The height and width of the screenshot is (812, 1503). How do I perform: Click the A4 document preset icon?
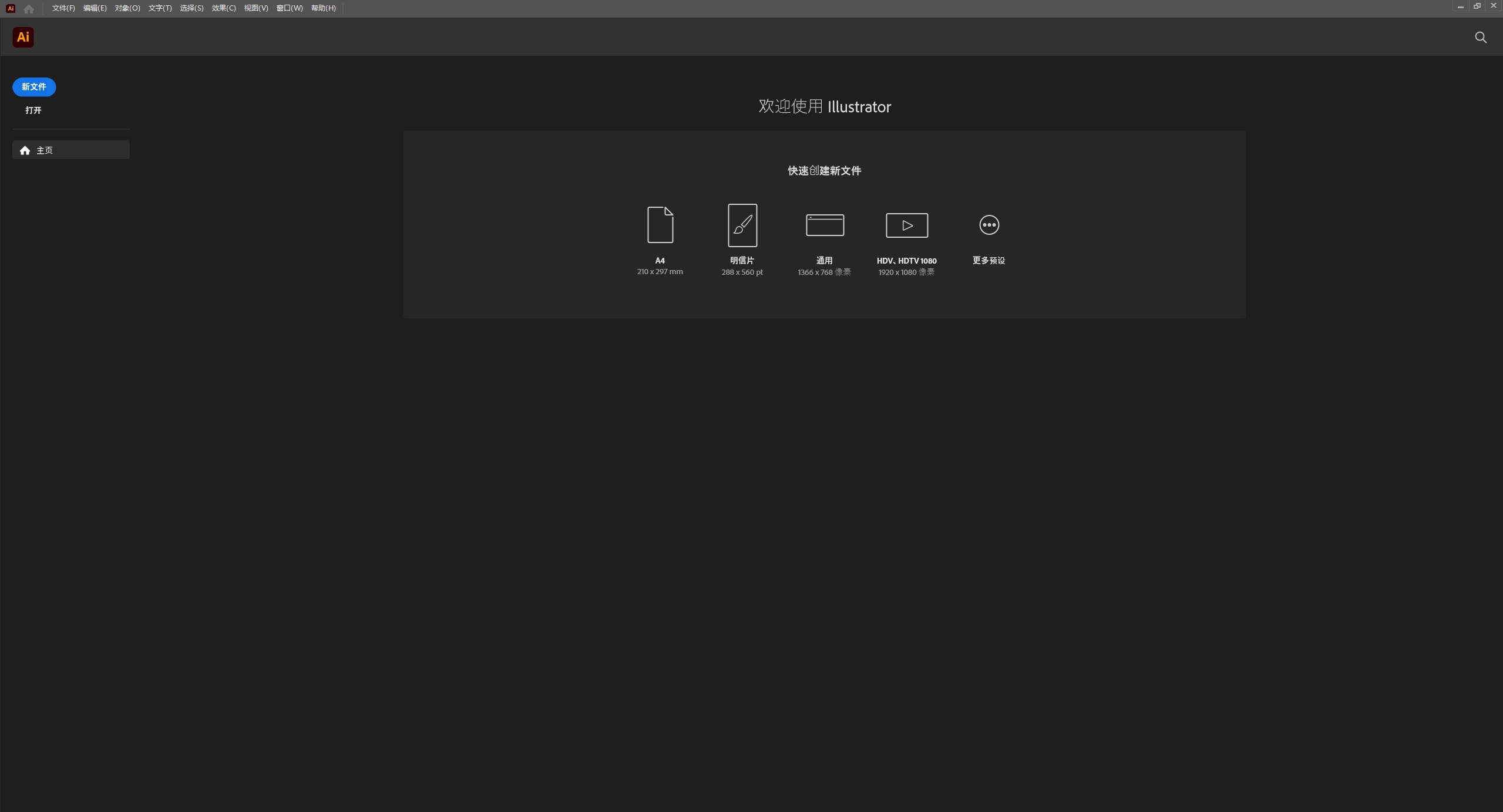pos(660,225)
